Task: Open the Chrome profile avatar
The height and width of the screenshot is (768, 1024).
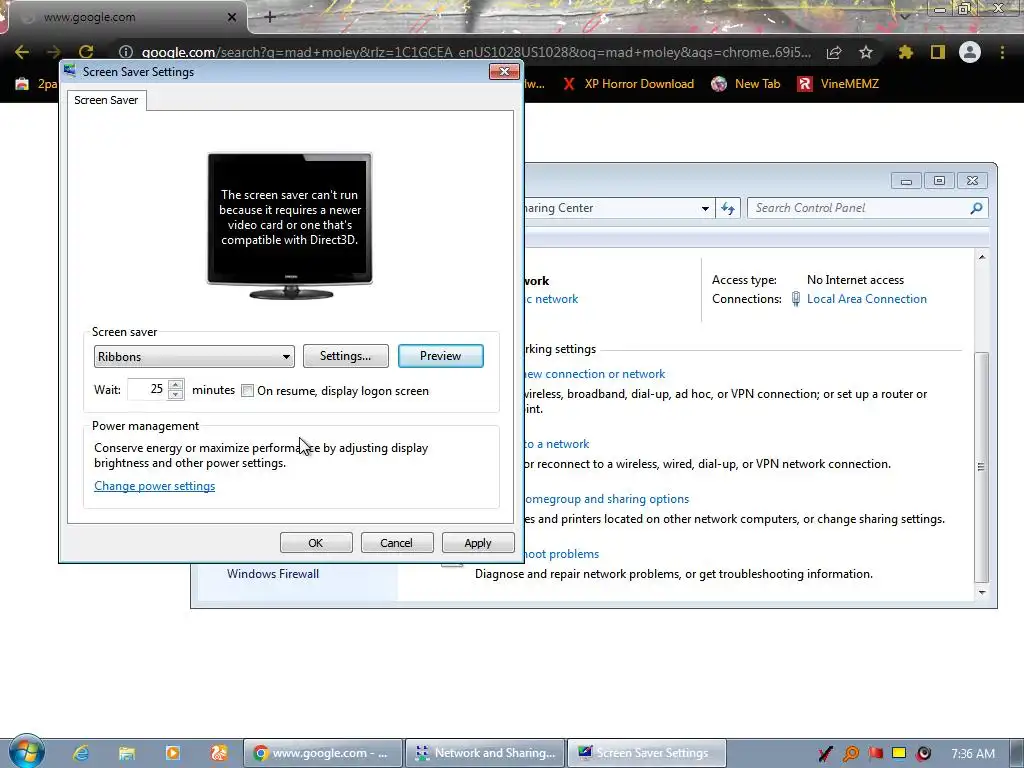Action: pyautogui.click(x=970, y=52)
